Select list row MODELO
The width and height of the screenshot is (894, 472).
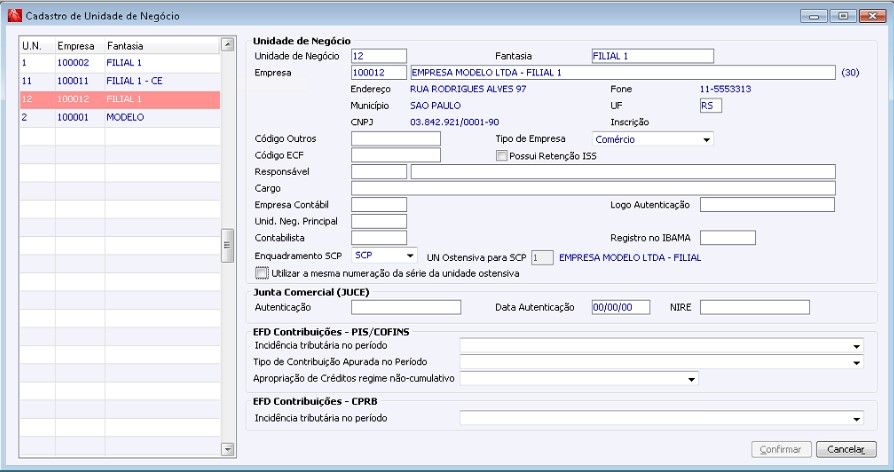pos(120,117)
